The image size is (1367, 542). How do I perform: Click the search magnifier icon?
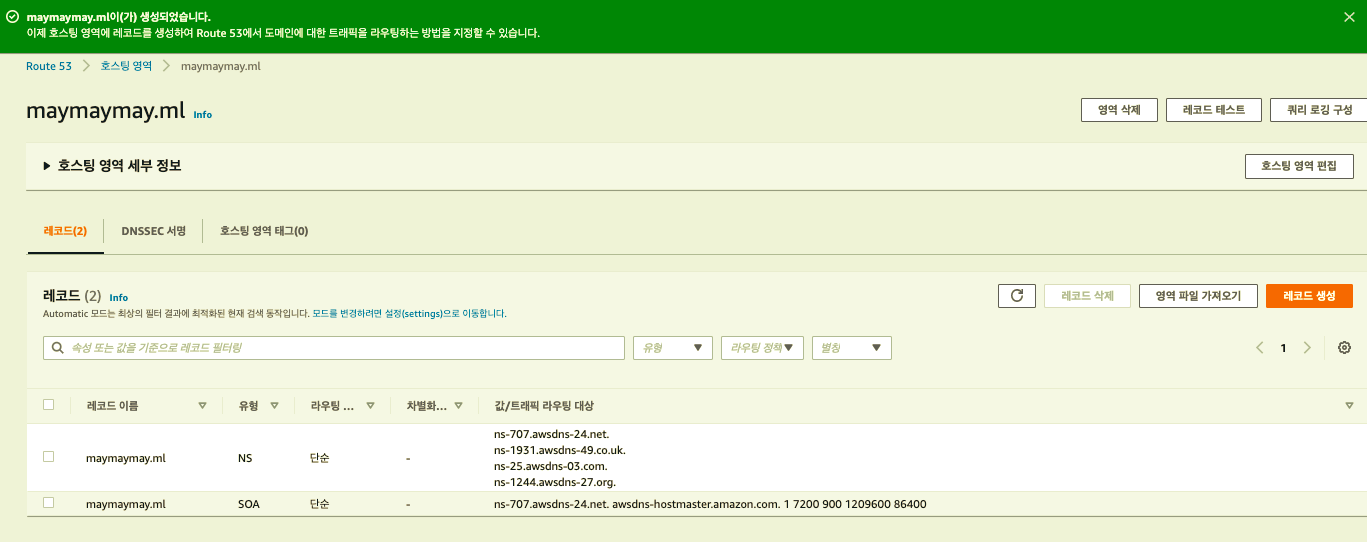[58, 348]
